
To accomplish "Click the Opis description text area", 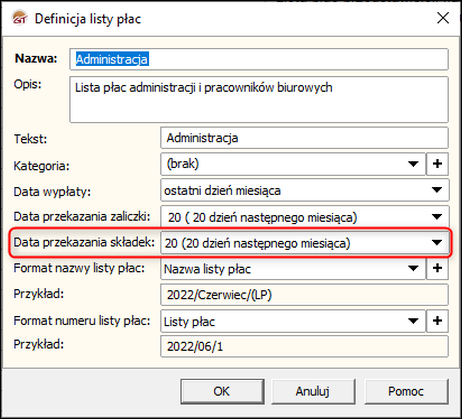I will [x=259, y=100].
